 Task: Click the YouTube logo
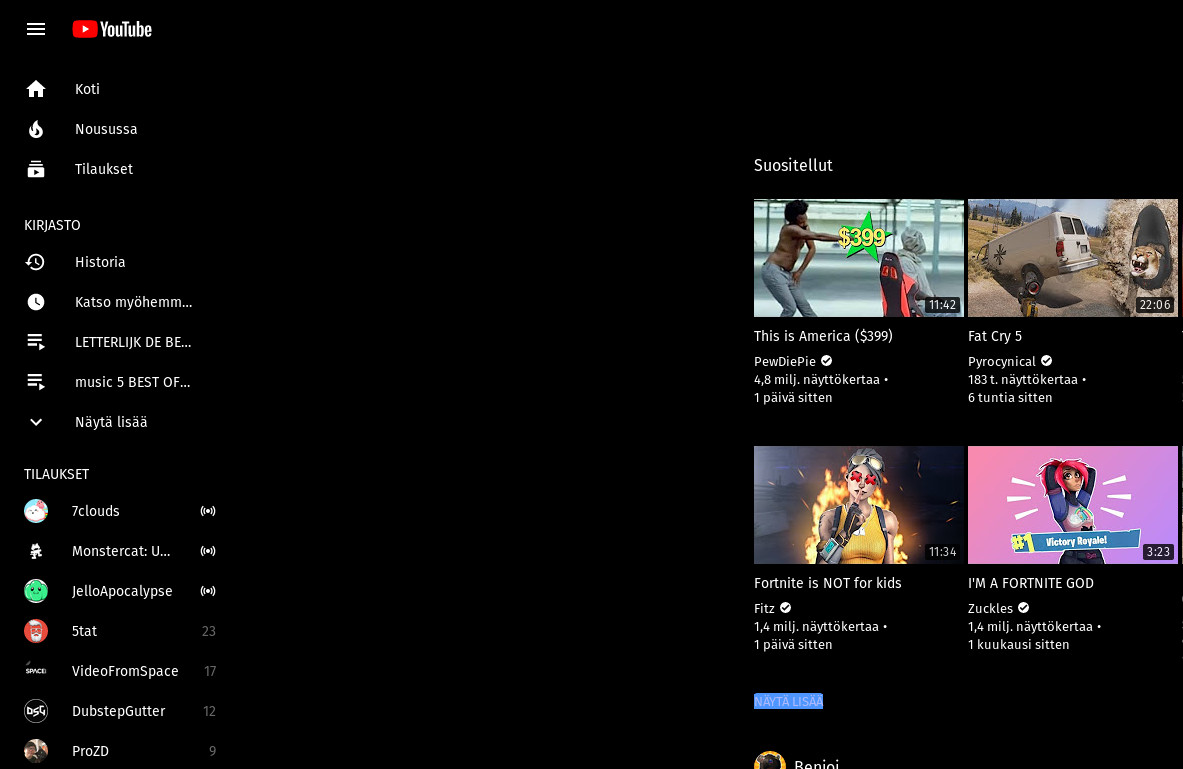pyautogui.click(x=112, y=29)
